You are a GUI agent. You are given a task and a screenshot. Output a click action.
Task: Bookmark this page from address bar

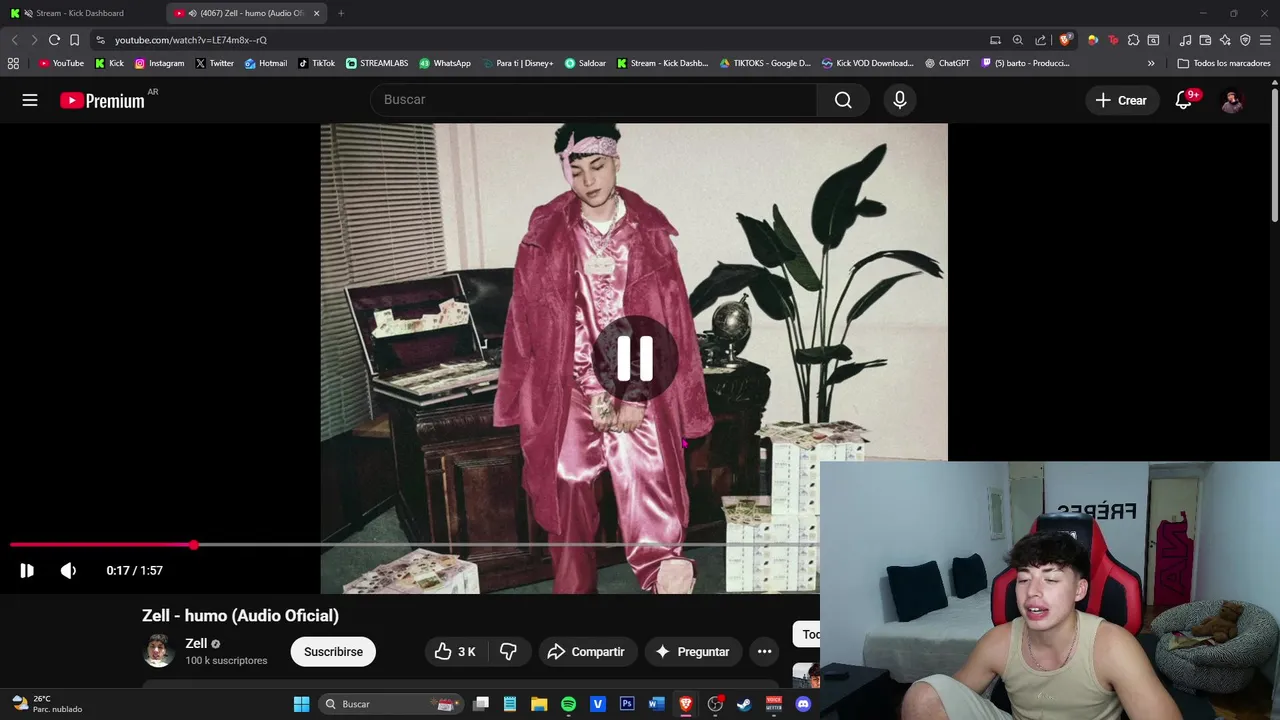tap(74, 40)
